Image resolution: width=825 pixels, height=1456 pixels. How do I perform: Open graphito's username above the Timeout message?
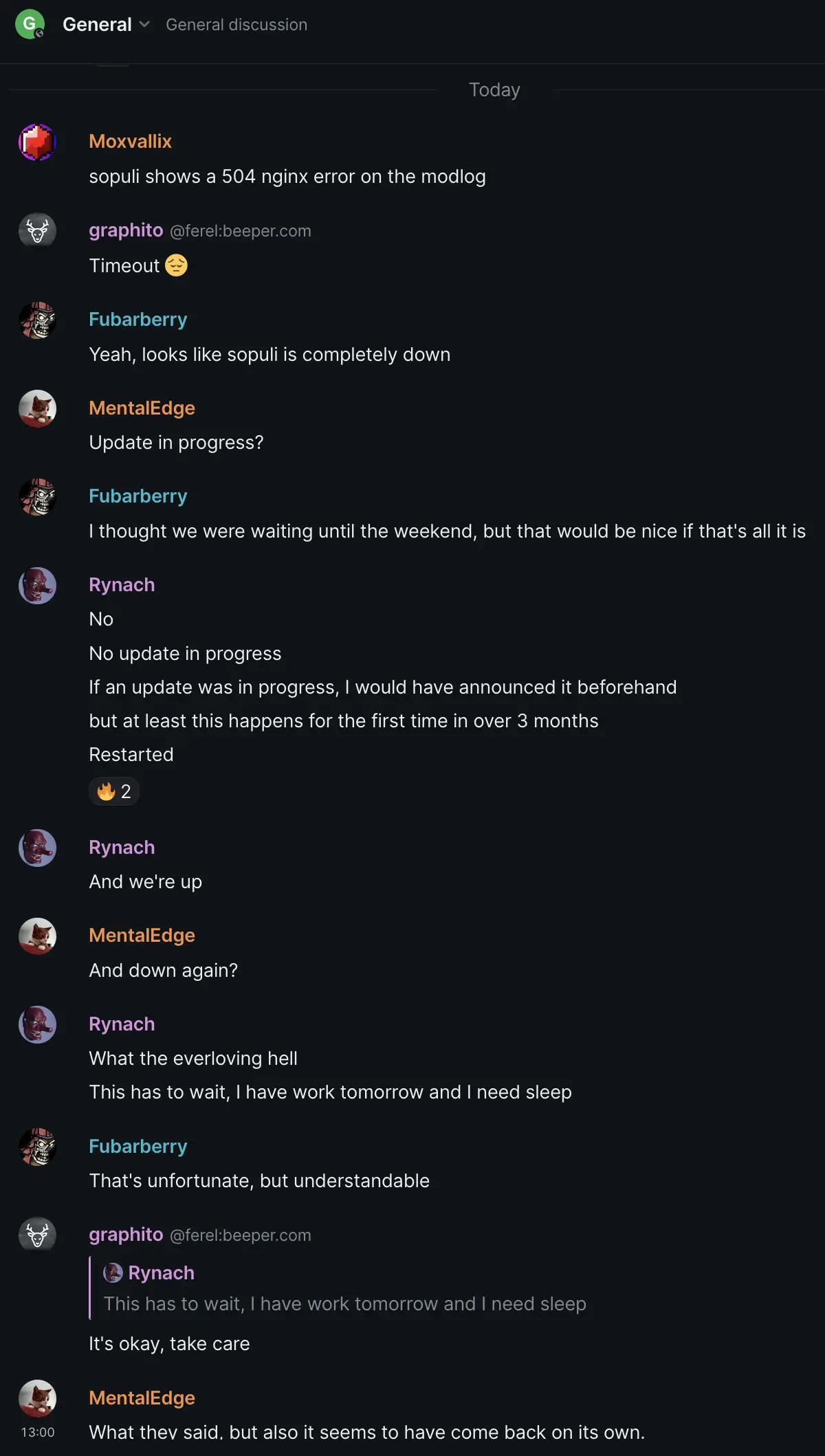point(126,230)
